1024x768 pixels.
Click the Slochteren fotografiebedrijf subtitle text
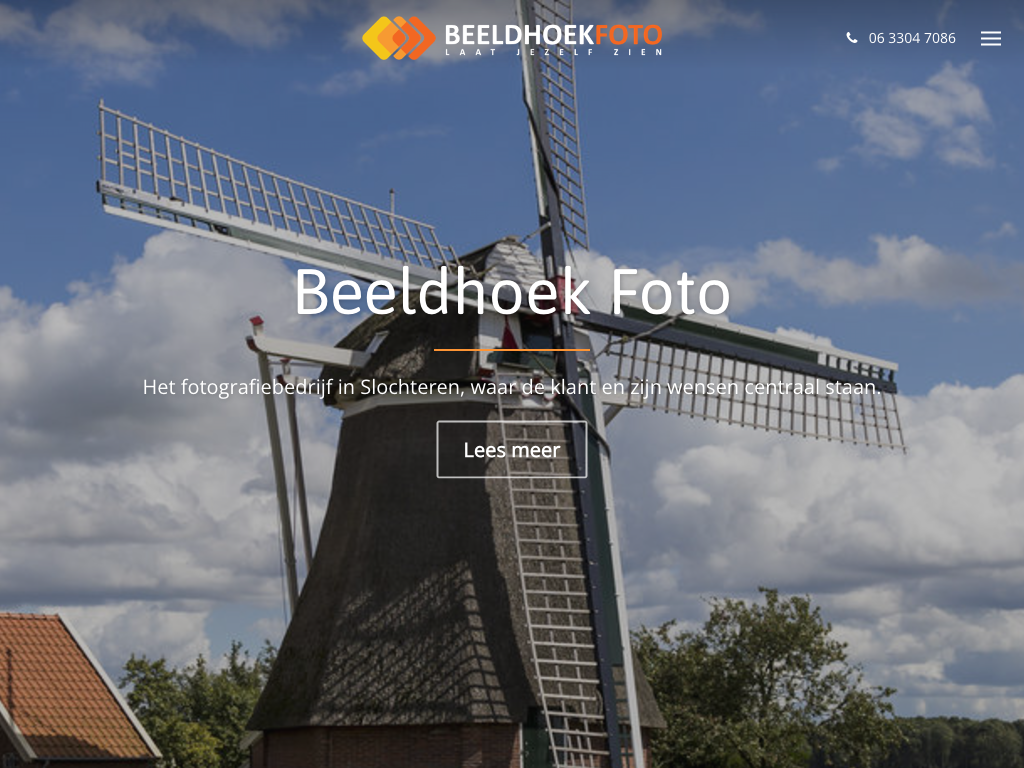[x=512, y=387]
